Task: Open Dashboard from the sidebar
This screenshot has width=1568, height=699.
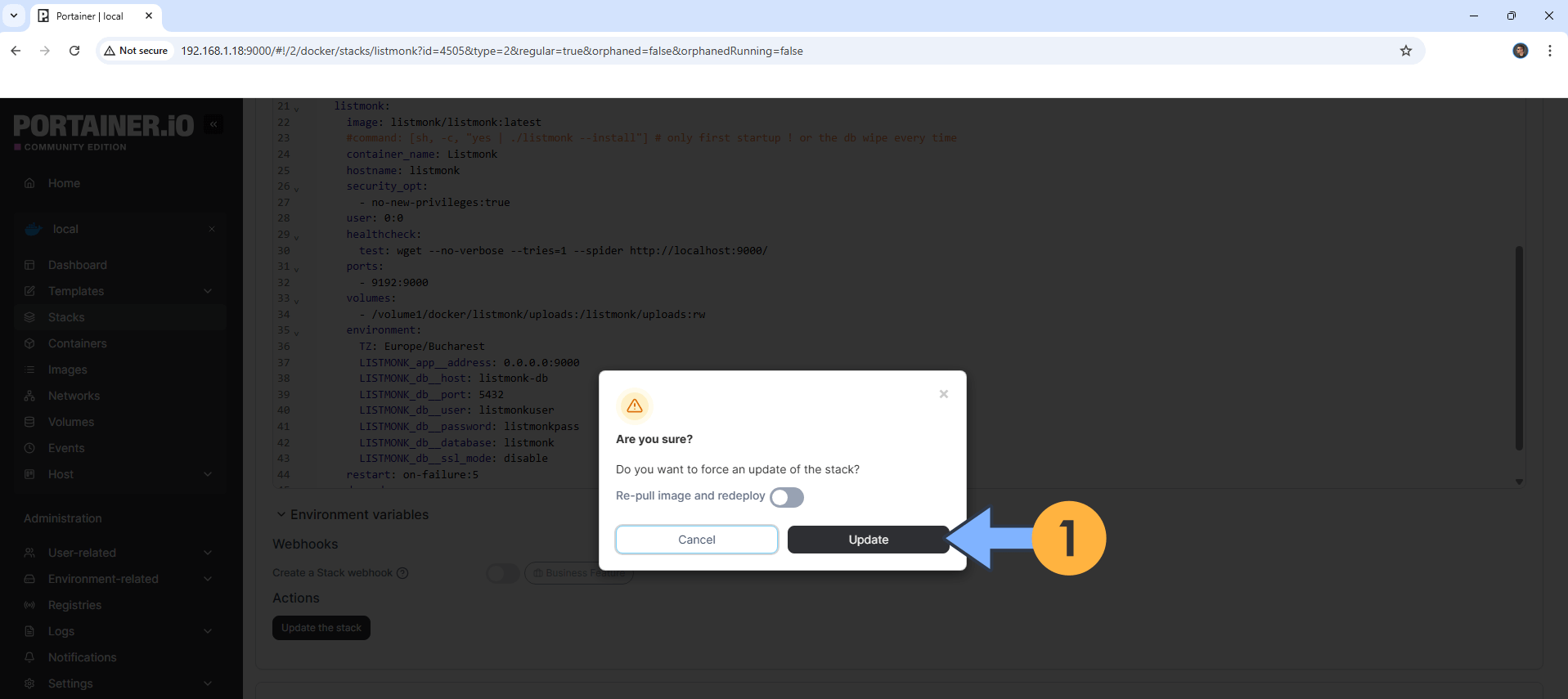Action: 77,265
